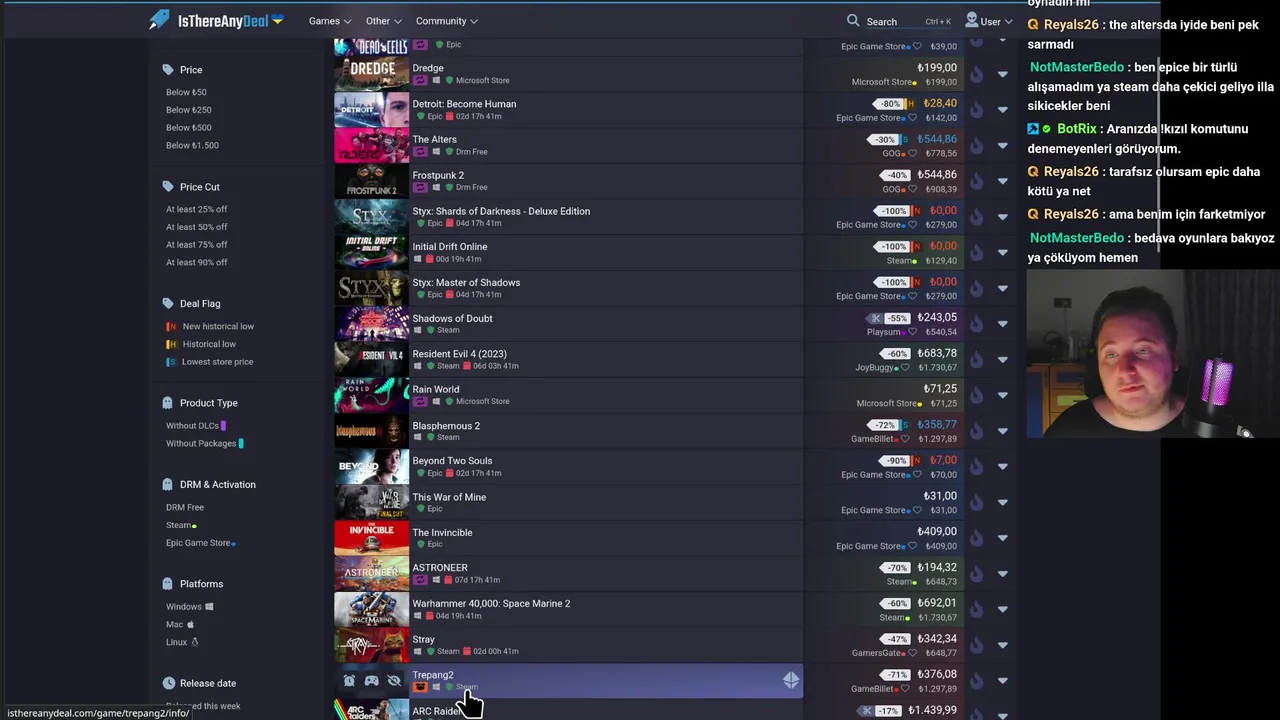Expand the Styx: Master of Shadows row arrow

point(1002,288)
